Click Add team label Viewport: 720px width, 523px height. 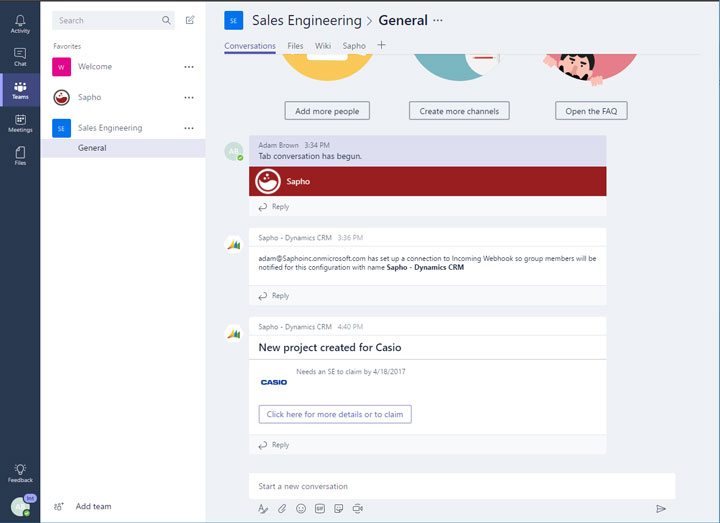[93, 506]
